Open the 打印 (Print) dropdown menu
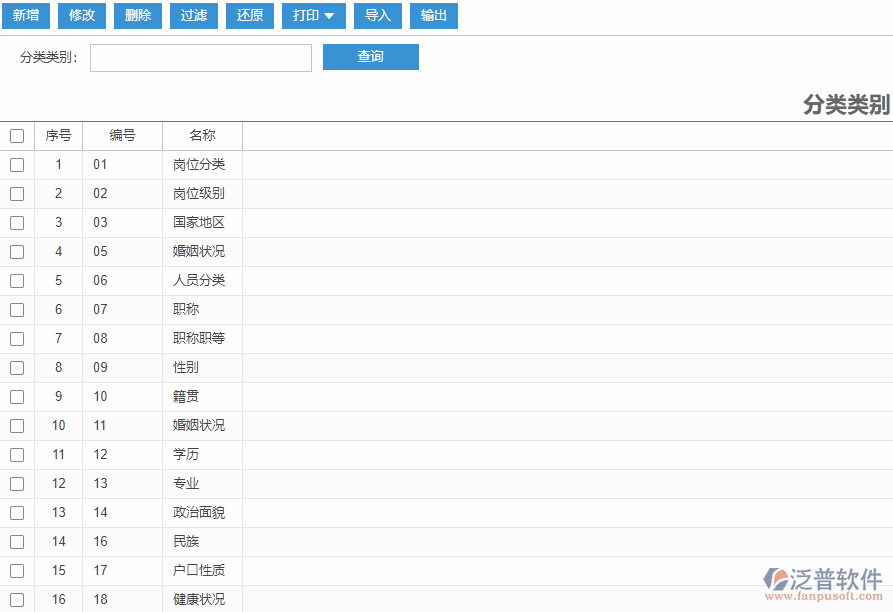Viewport: 893px width, 612px height. [313, 16]
